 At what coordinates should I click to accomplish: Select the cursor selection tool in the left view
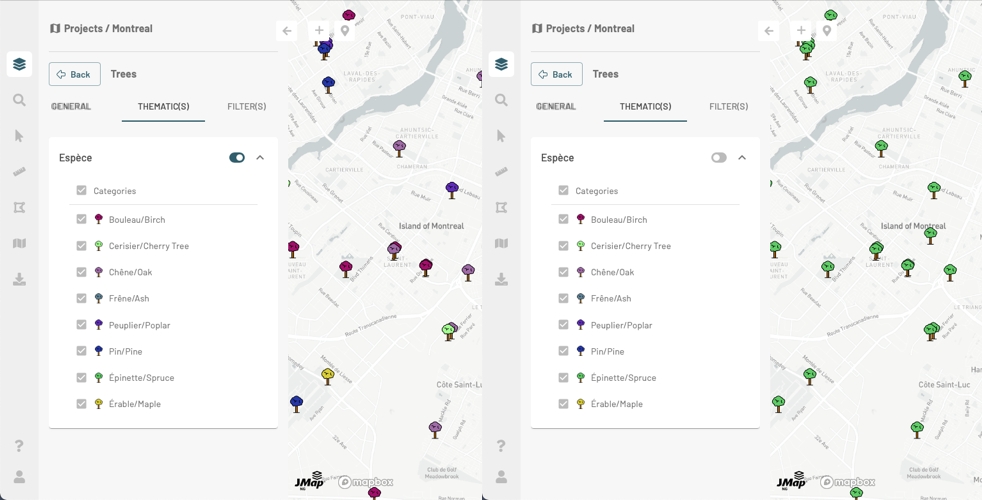[19, 136]
